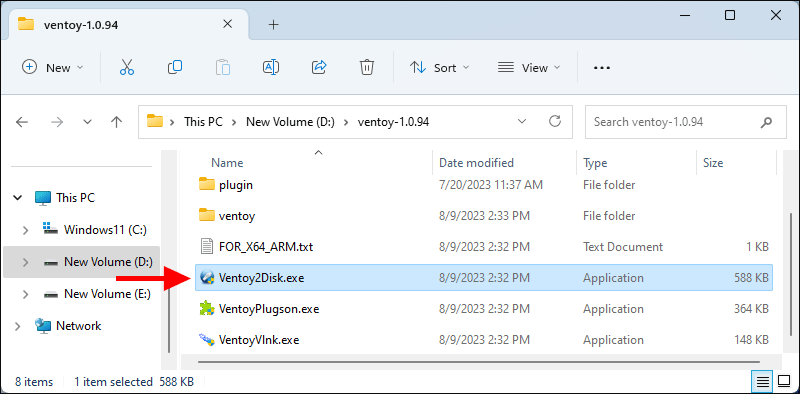
Task: Click the Copy icon in toolbar
Action: [x=175, y=67]
